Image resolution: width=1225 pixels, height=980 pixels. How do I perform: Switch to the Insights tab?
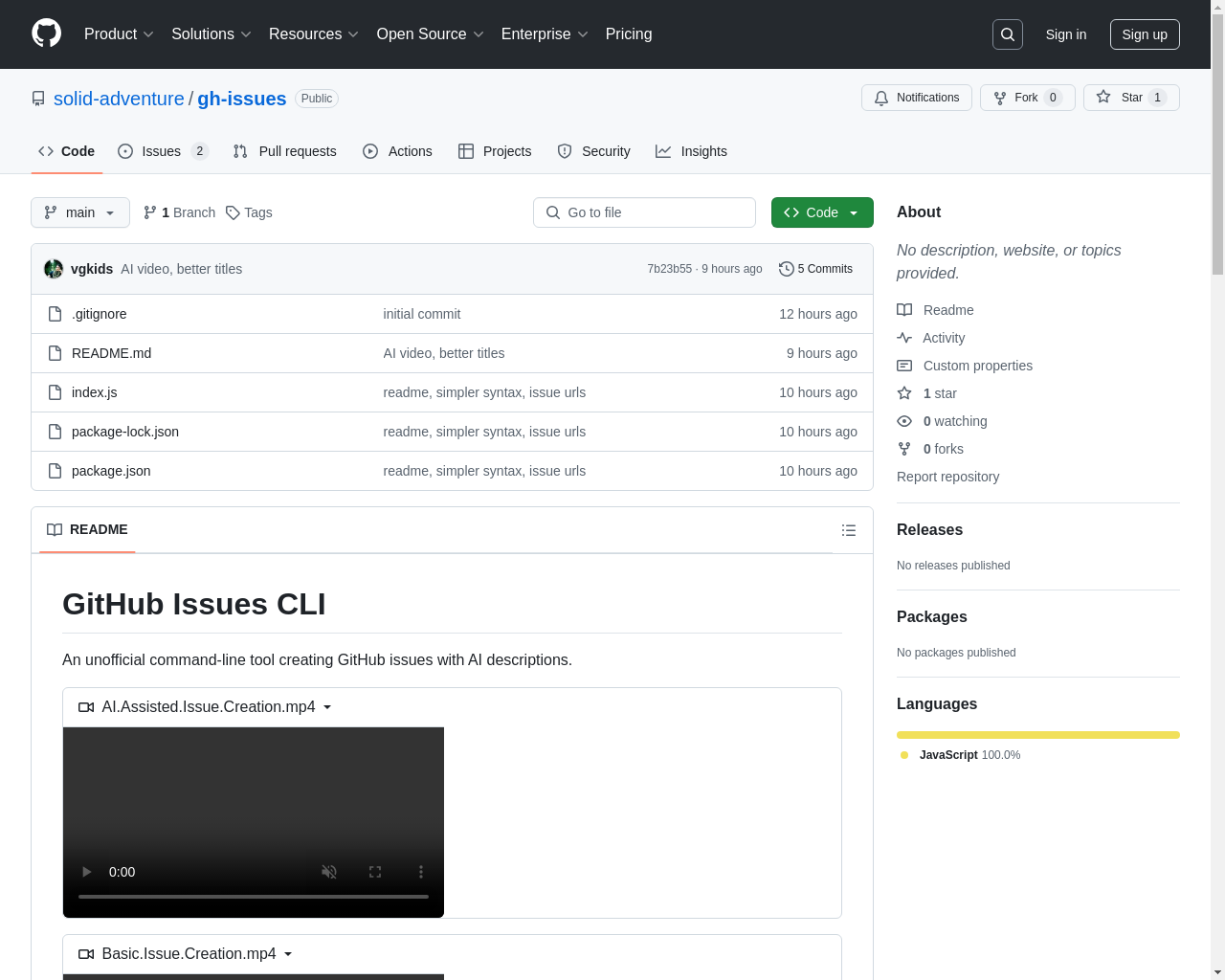pyautogui.click(x=691, y=151)
